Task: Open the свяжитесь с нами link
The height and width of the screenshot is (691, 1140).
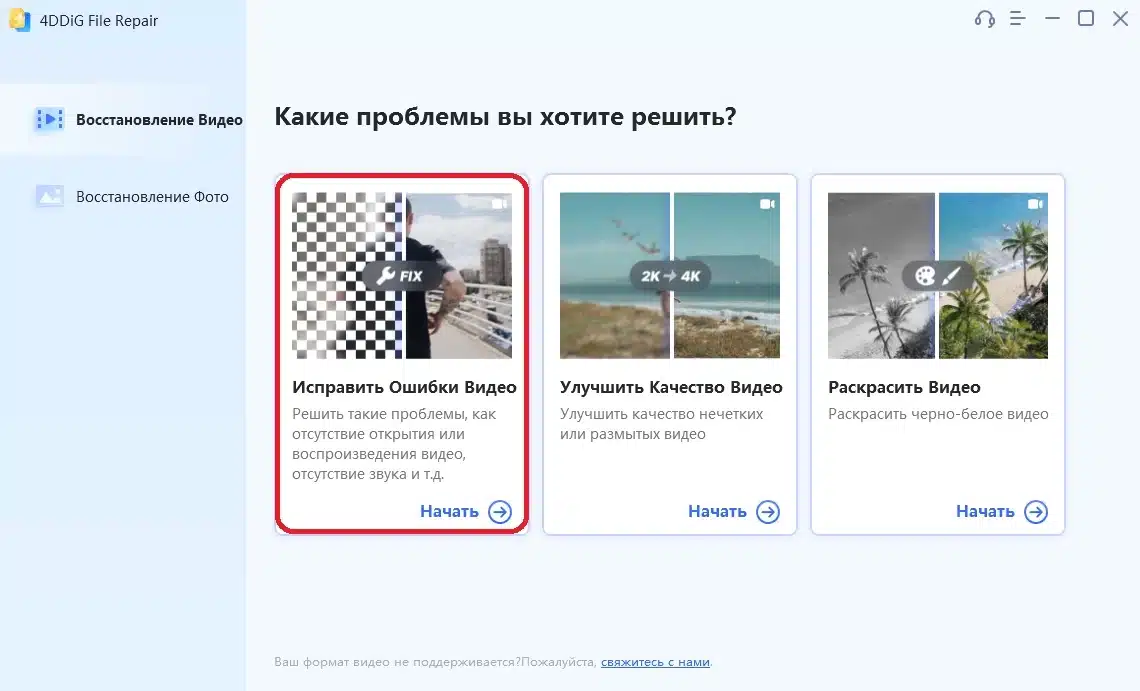Action: point(655,662)
